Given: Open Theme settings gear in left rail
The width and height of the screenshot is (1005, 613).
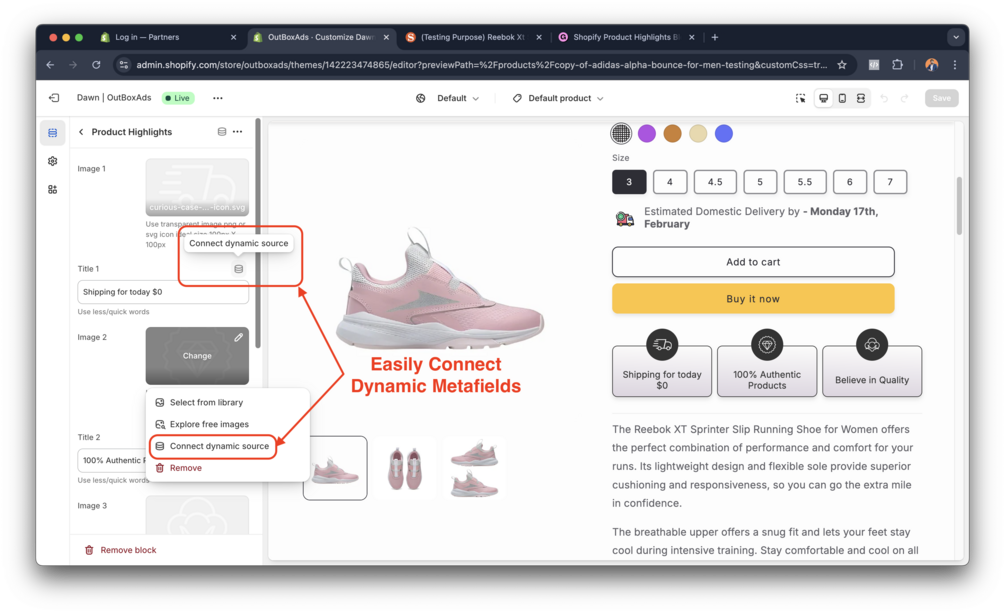Looking at the screenshot, I should click(53, 161).
